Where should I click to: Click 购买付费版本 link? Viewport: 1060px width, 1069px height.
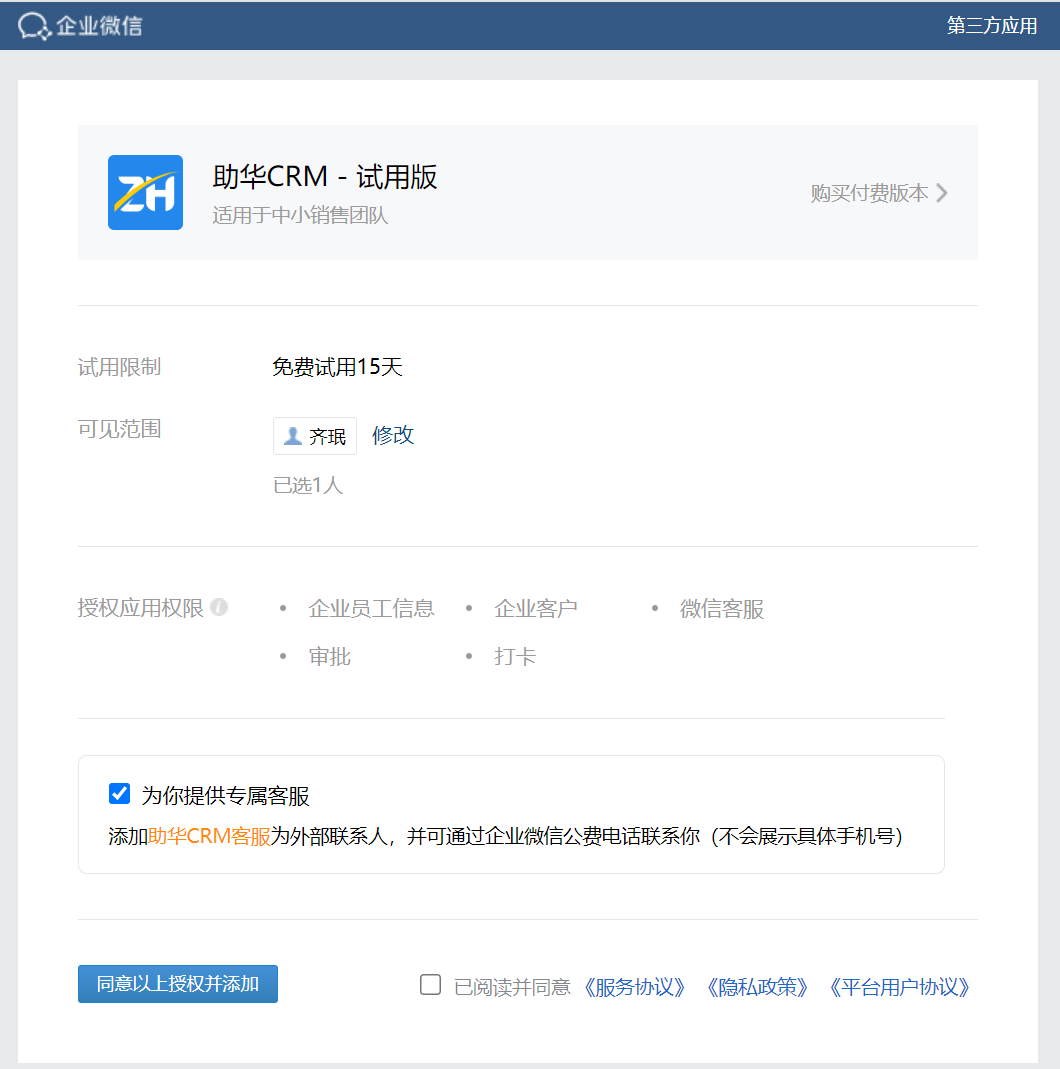(870, 193)
